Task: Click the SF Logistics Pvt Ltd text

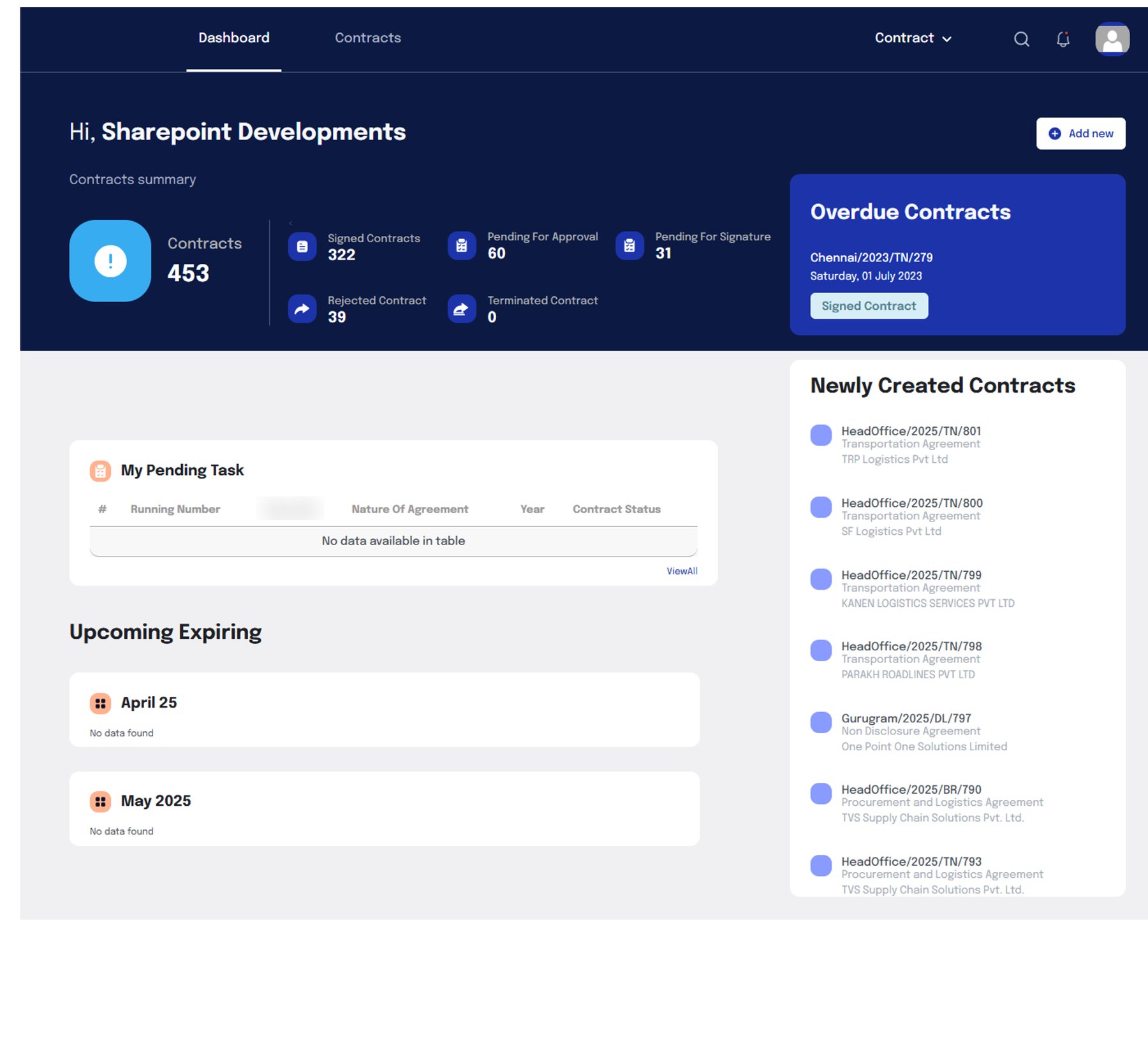Action: 891,531
